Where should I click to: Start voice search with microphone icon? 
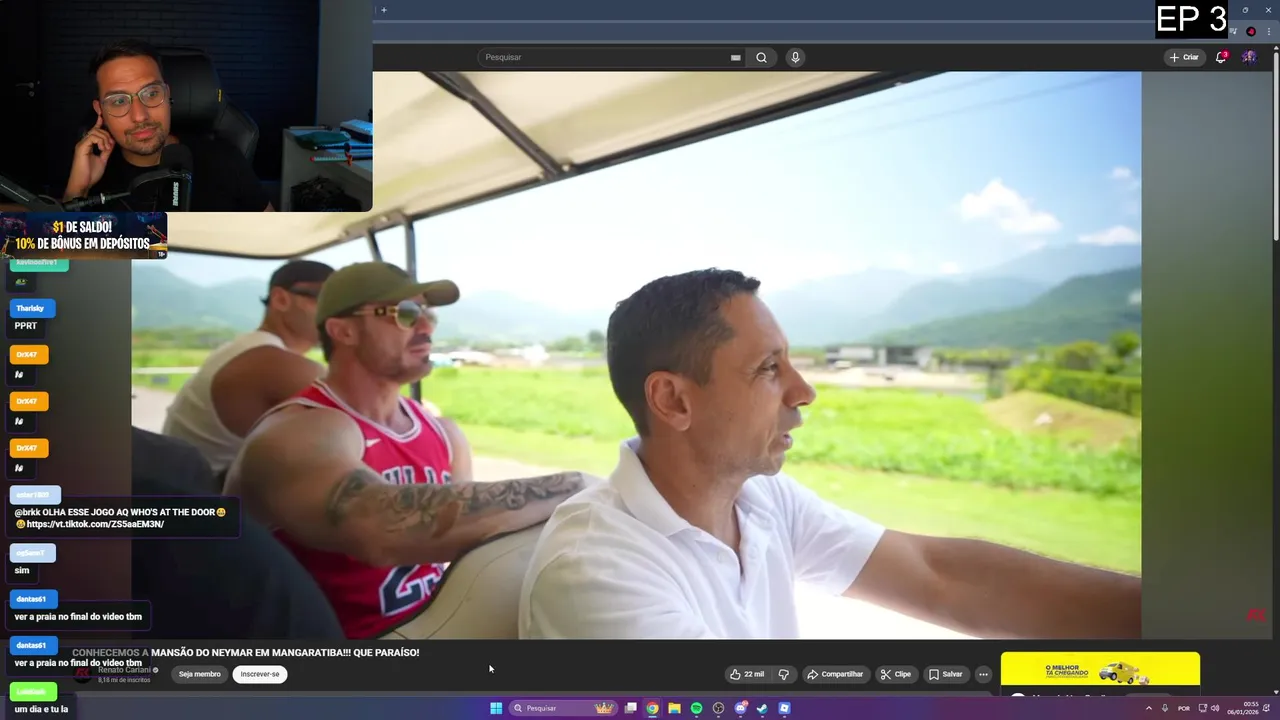[x=795, y=57]
